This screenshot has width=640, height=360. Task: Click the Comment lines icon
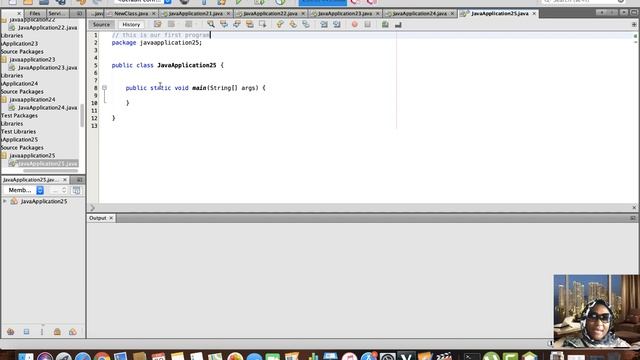(x=385, y=24)
